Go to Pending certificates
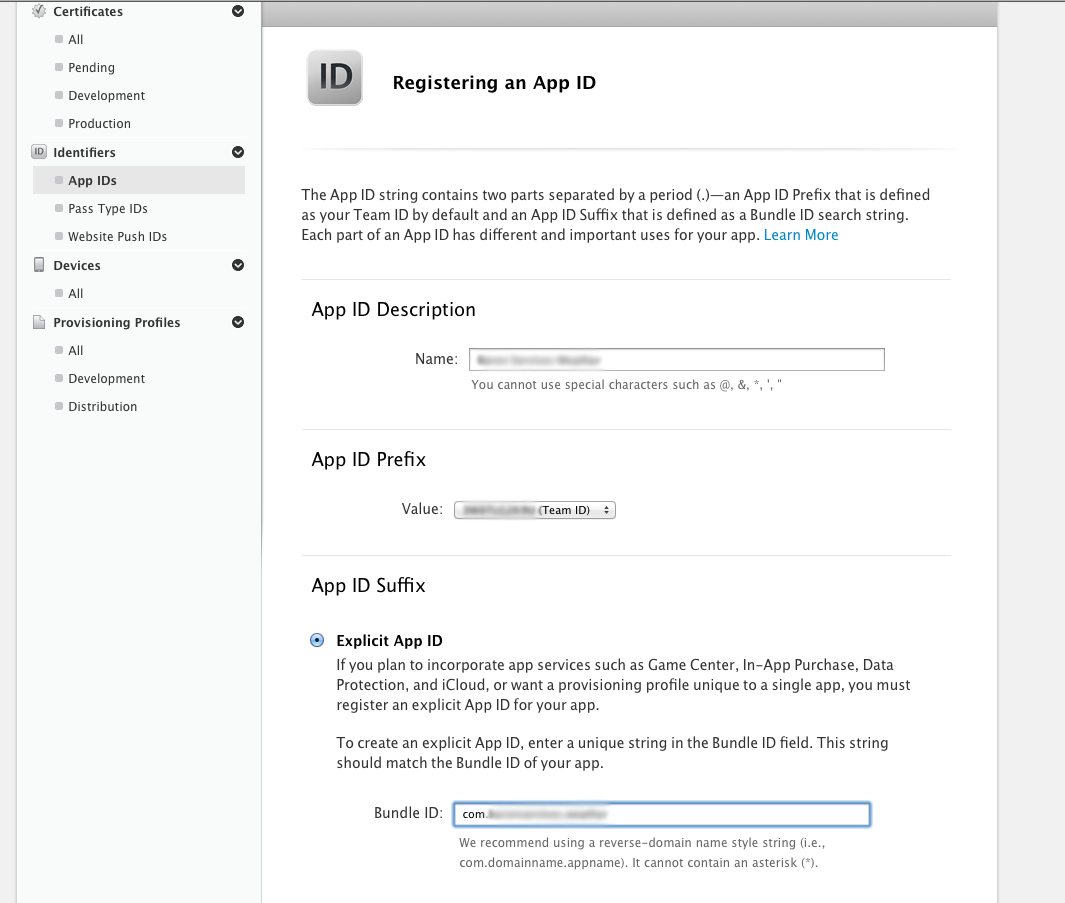This screenshot has width=1065, height=903. tap(91, 67)
